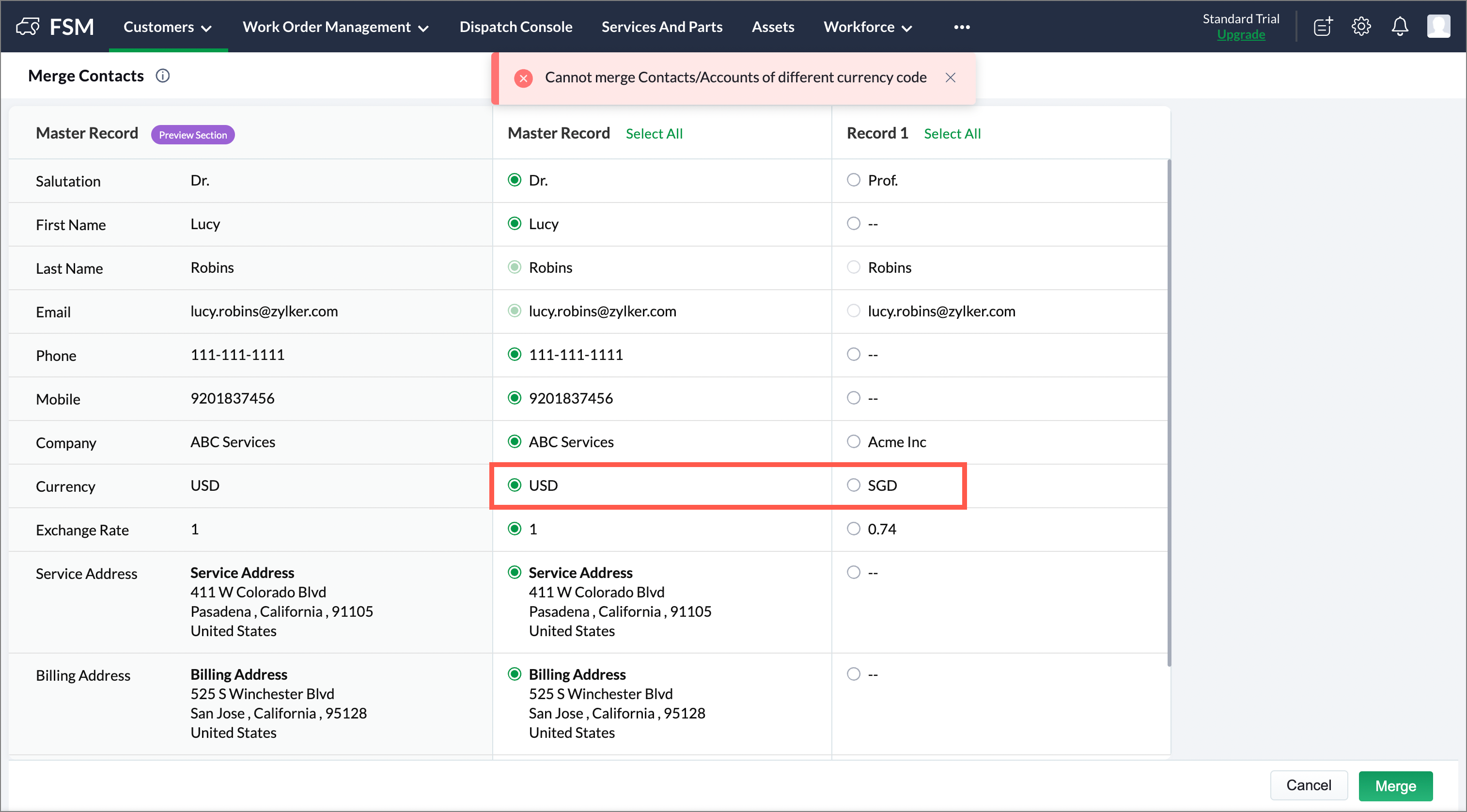Click the FSM logo icon

coord(27,26)
